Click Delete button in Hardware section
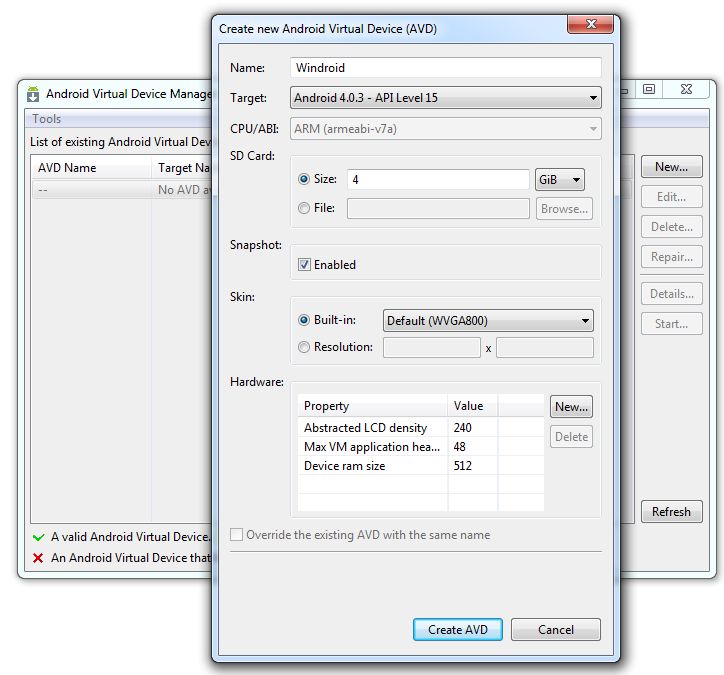Image resolution: width=724 pixels, height=675 pixels. click(x=571, y=437)
